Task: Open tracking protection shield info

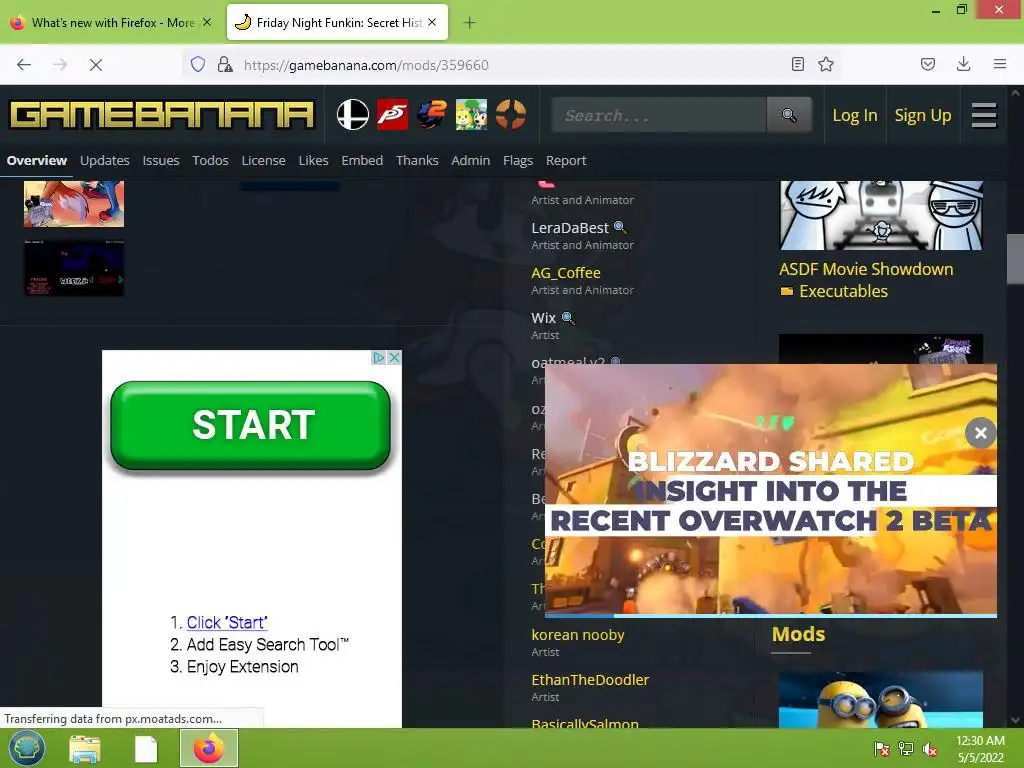Action: pyautogui.click(x=198, y=64)
